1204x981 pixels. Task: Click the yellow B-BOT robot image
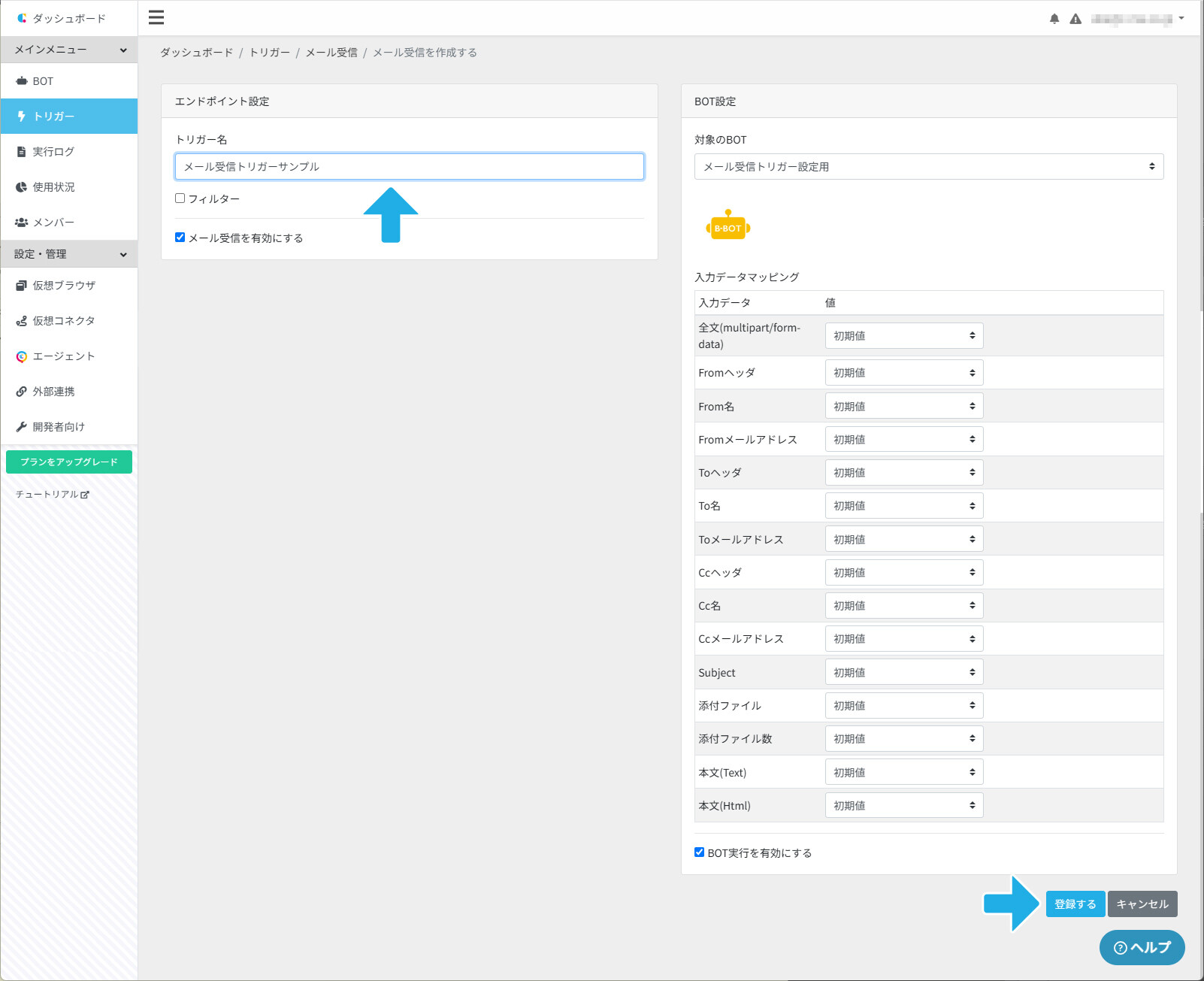(728, 225)
